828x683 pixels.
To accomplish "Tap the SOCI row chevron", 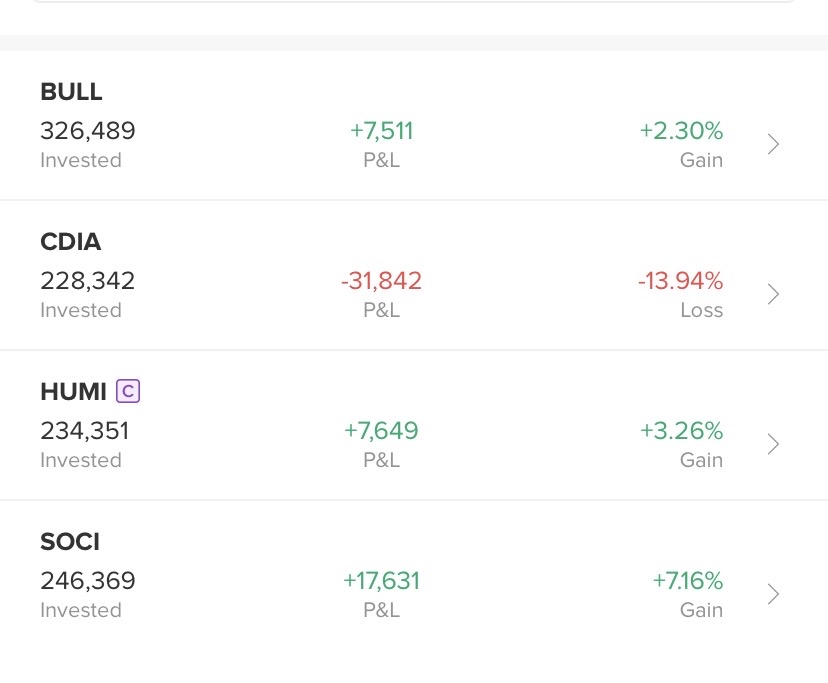I will (x=773, y=594).
